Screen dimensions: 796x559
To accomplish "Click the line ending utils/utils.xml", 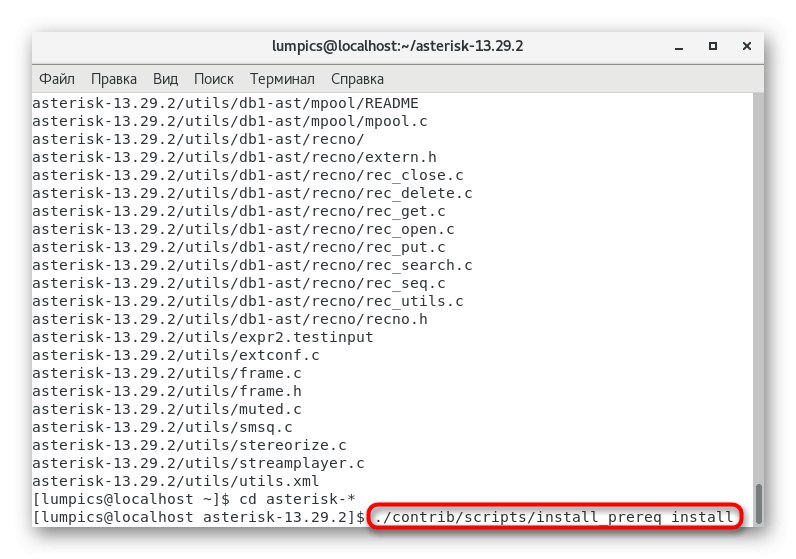I will [x=176, y=481].
